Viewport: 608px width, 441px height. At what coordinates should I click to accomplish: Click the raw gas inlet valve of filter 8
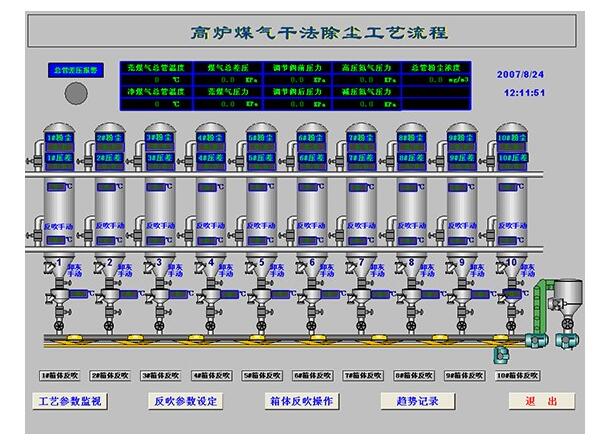tap(388, 160)
